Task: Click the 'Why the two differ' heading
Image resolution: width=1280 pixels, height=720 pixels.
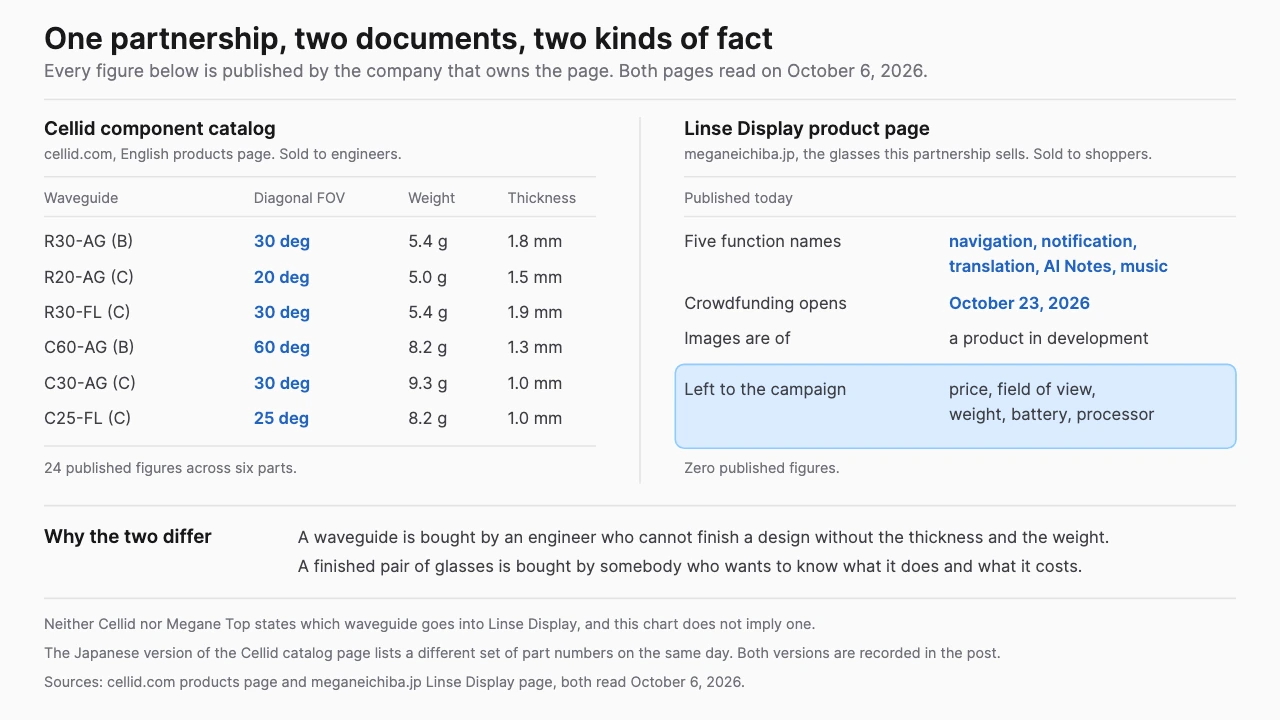Action: tap(128, 536)
